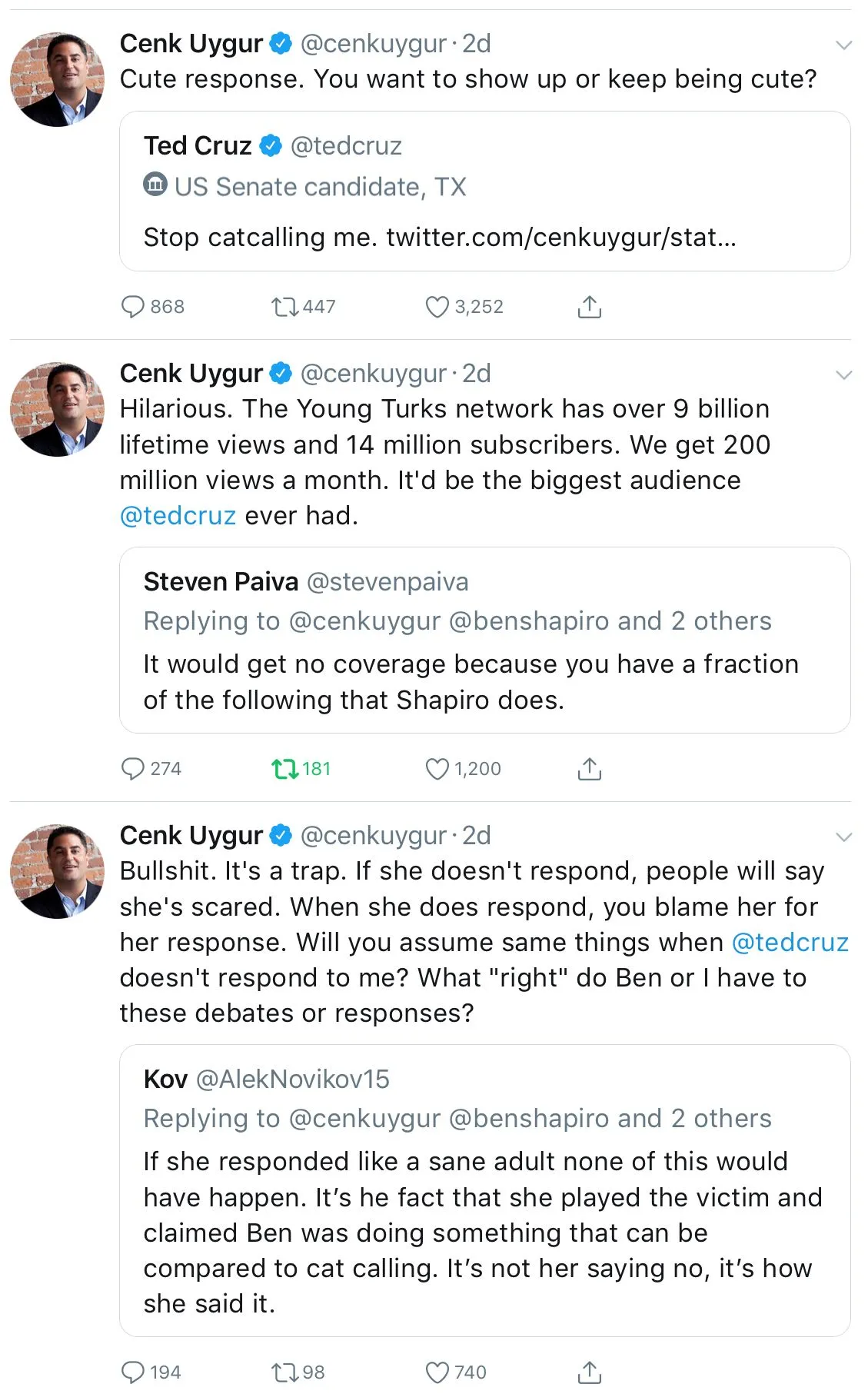Share the 'It's a trap' tweet
868x1394 pixels.
coord(589,1372)
